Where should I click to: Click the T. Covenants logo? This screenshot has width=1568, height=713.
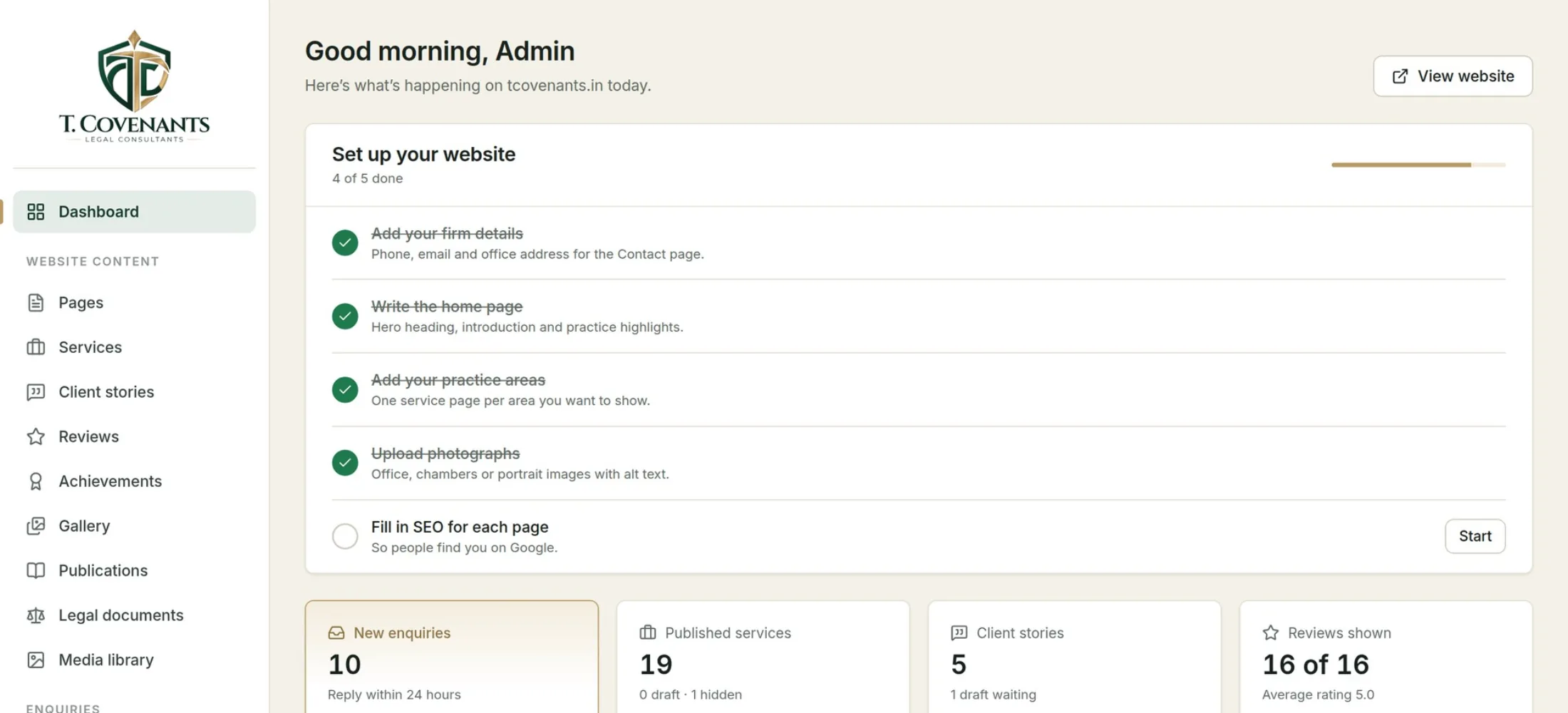tap(134, 87)
